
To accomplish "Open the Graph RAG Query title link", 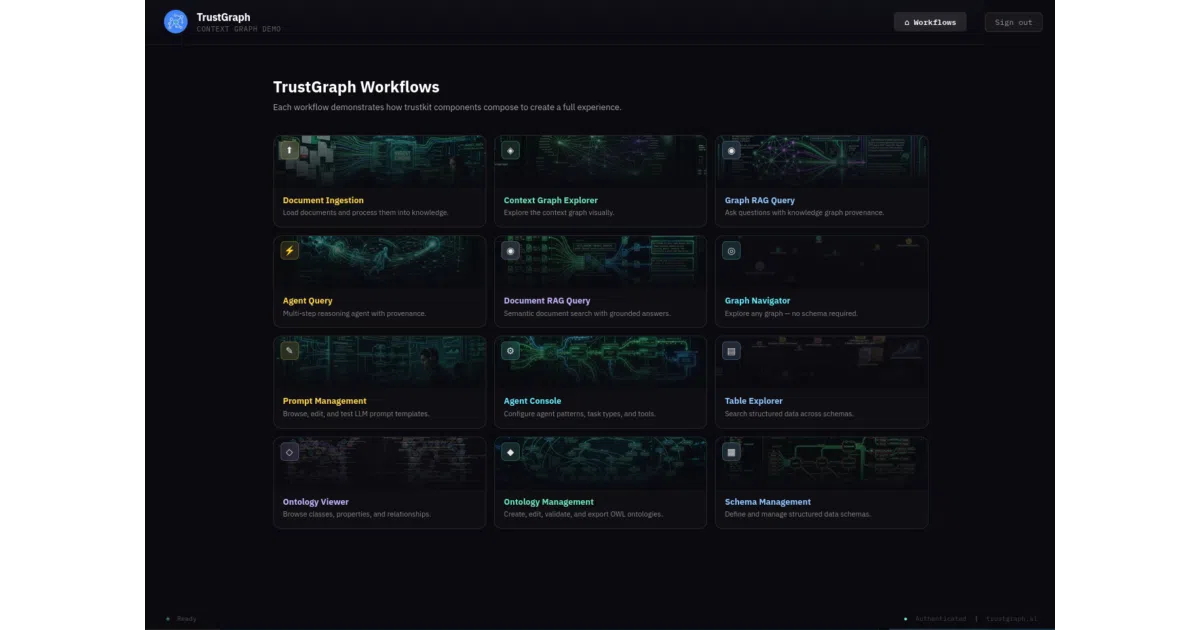I will click(760, 201).
